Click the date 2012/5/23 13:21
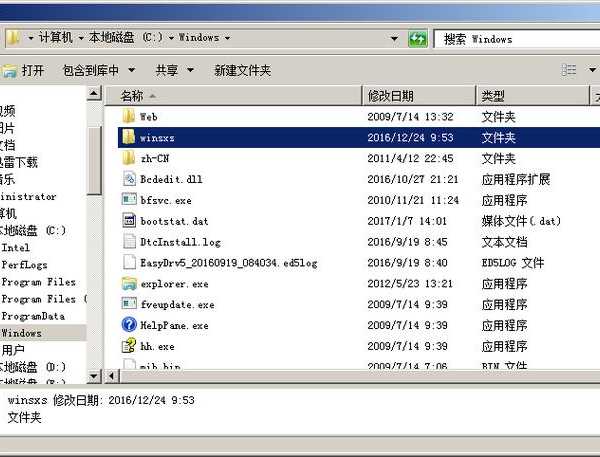Image resolution: width=600 pixels, height=457 pixels. point(410,284)
